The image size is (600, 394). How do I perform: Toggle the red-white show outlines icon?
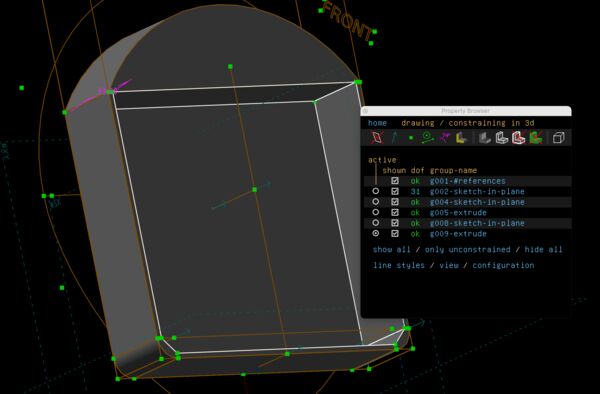(518, 138)
